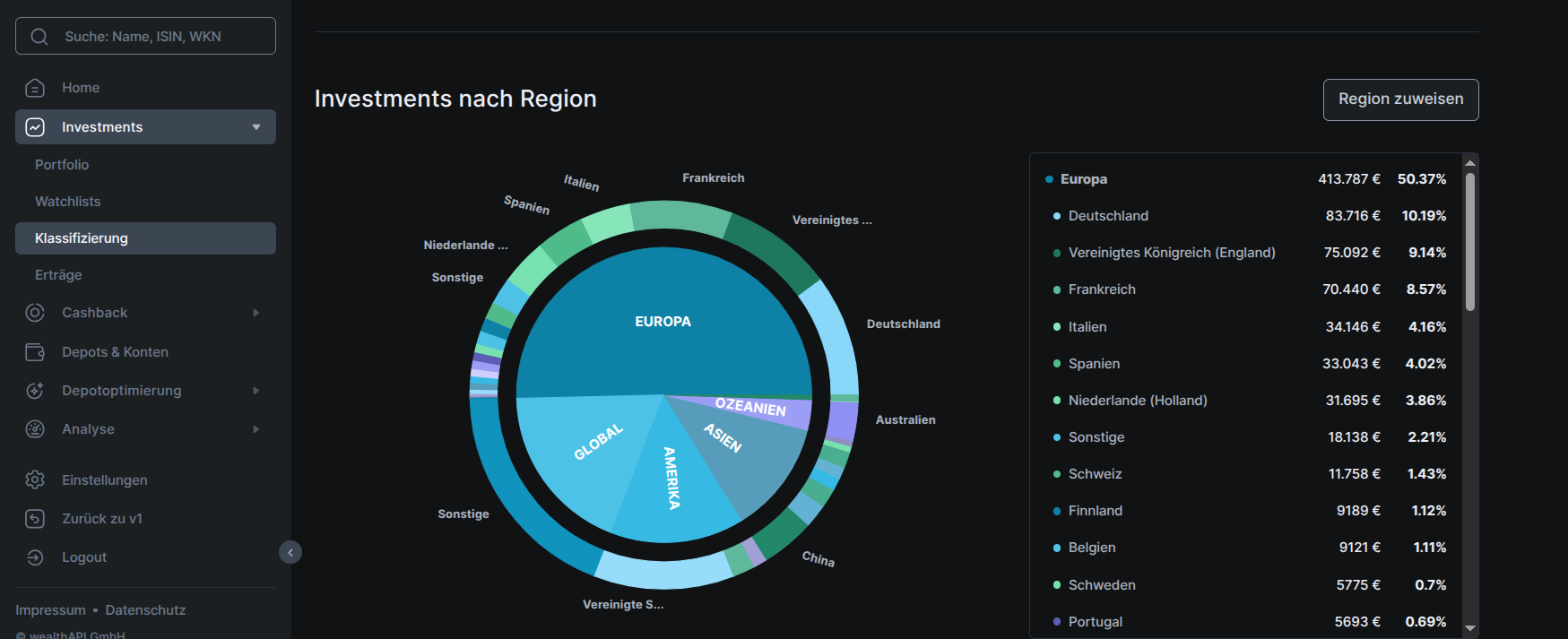Open the Impressum link
The width and height of the screenshot is (1568, 639).
point(50,610)
